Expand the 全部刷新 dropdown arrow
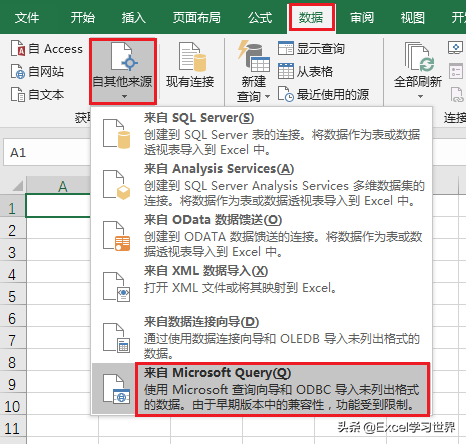This screenshot has height=444, width=466. [420, 97]
